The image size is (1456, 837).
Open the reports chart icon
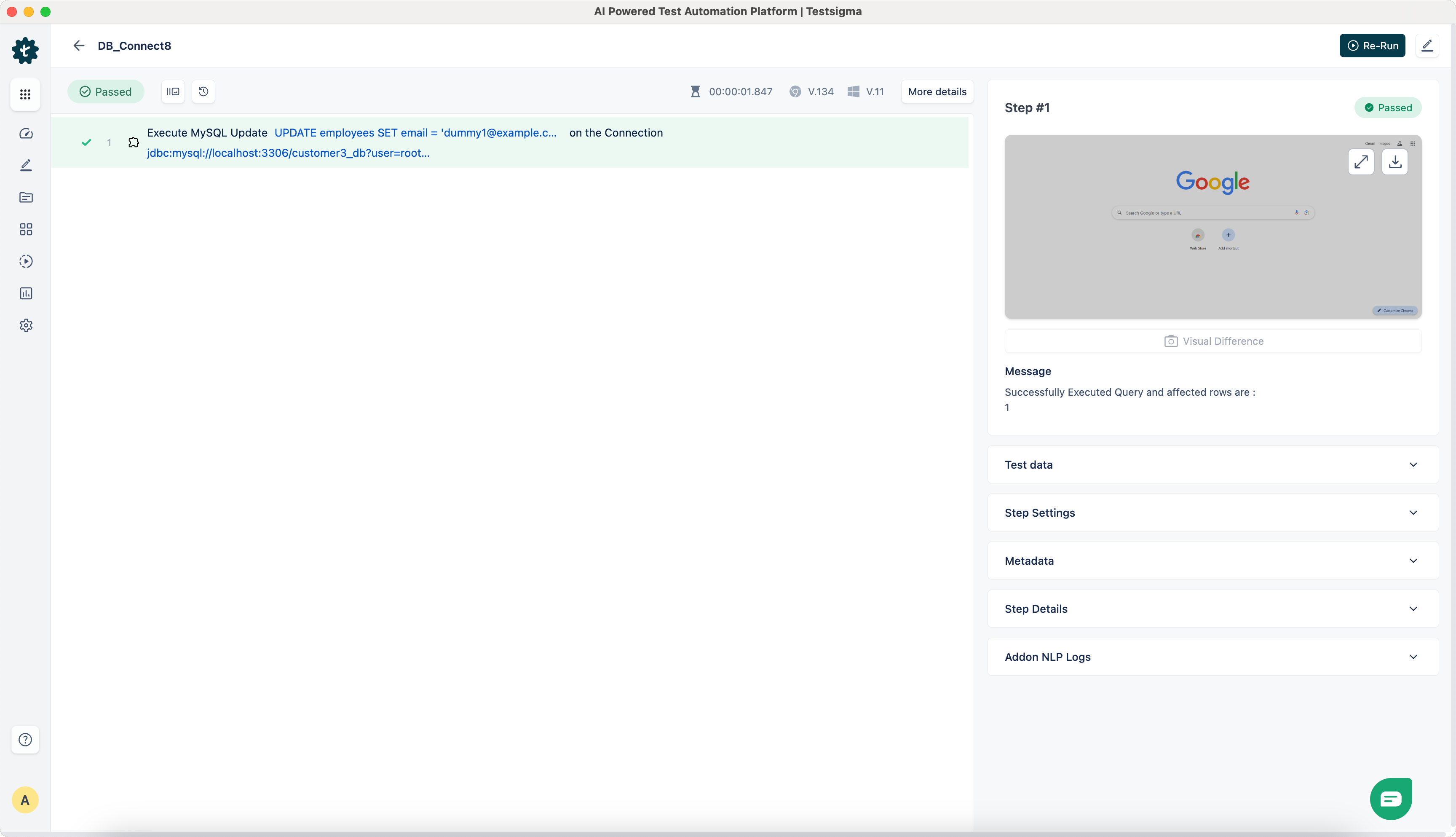click(26, 294)
